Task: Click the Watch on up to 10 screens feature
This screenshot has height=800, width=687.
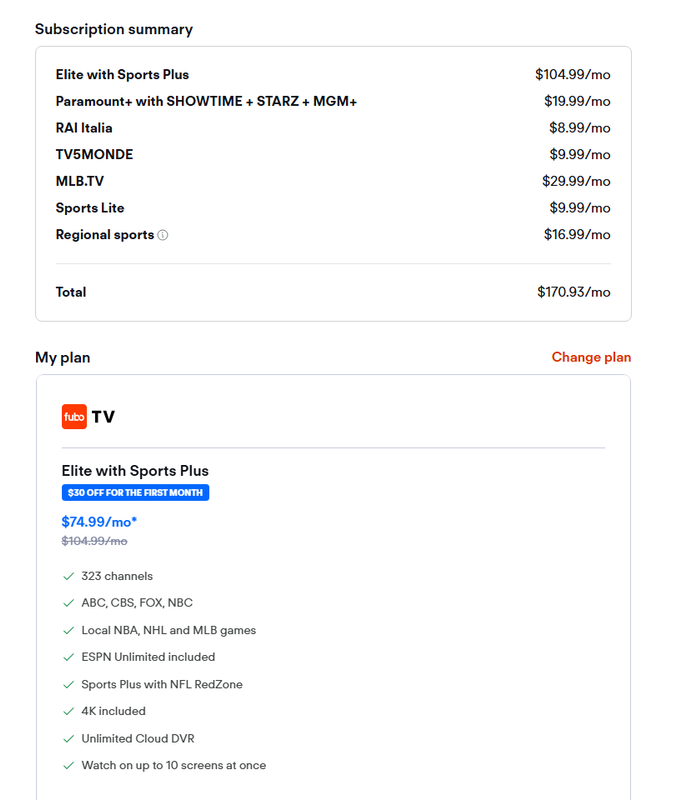Action: tap(173, 765)
